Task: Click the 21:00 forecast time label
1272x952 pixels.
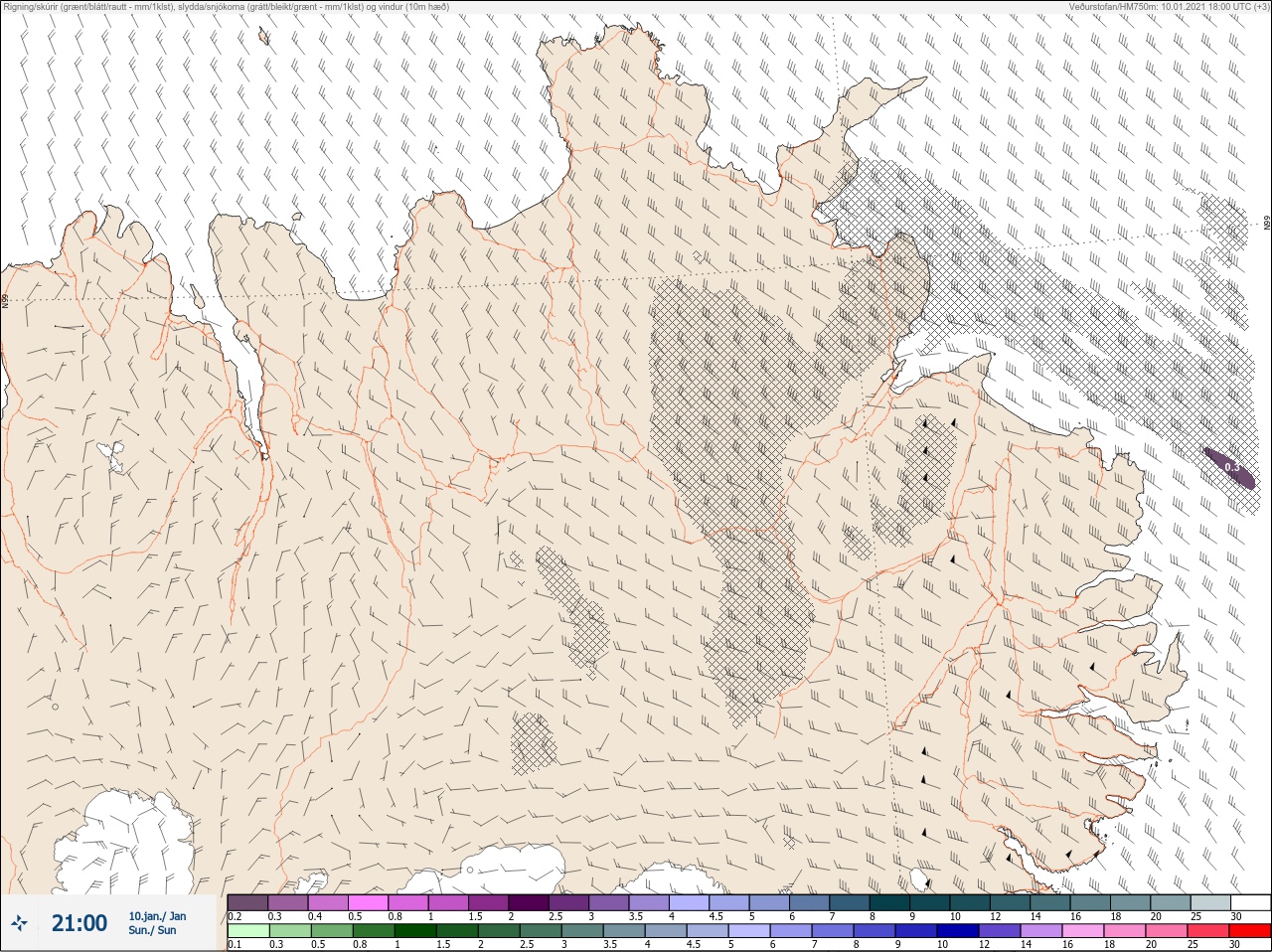Action: click(x=79, y=923)
